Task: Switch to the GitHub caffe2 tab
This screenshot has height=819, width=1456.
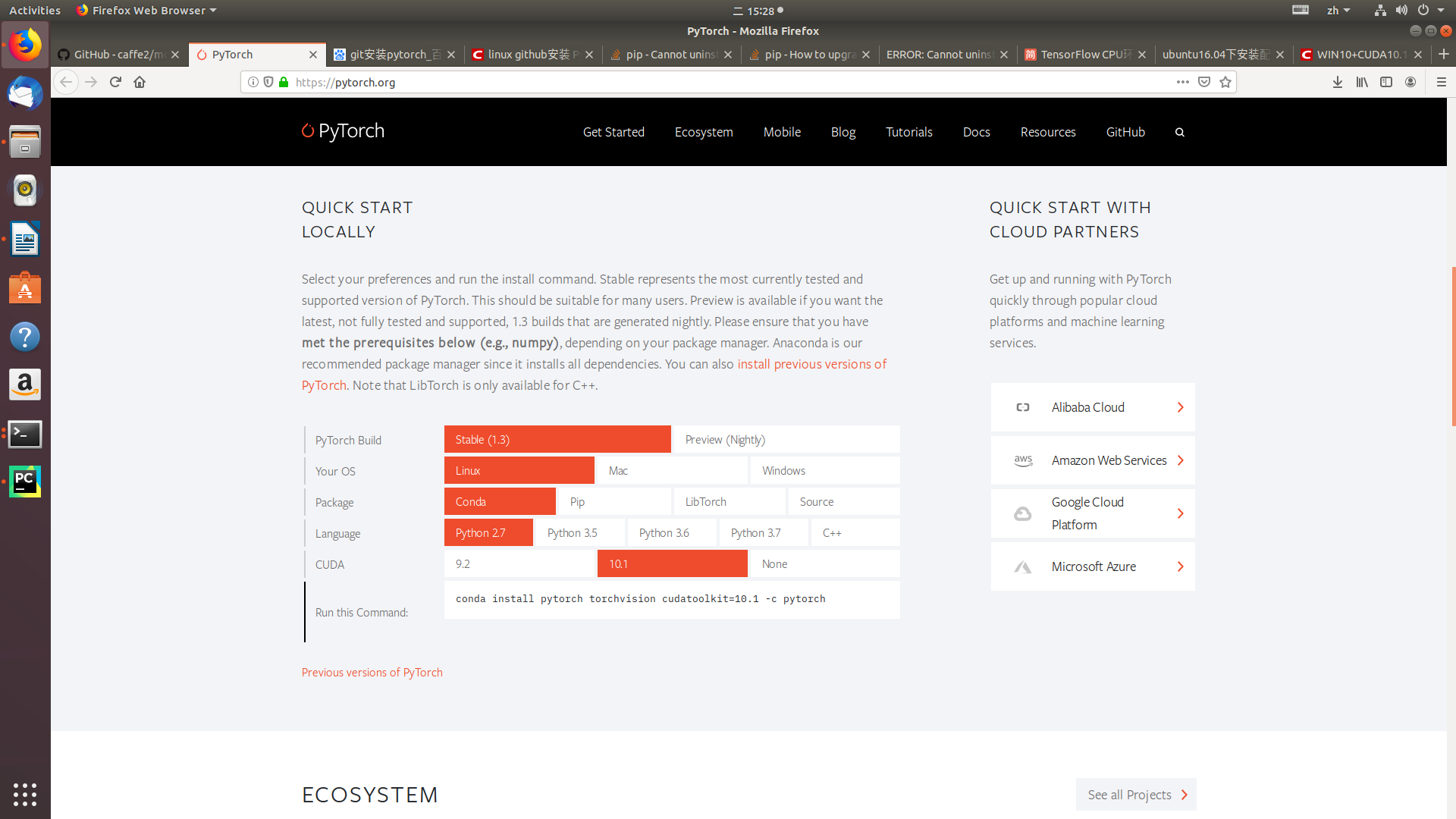Action: (x=118, y=55)
